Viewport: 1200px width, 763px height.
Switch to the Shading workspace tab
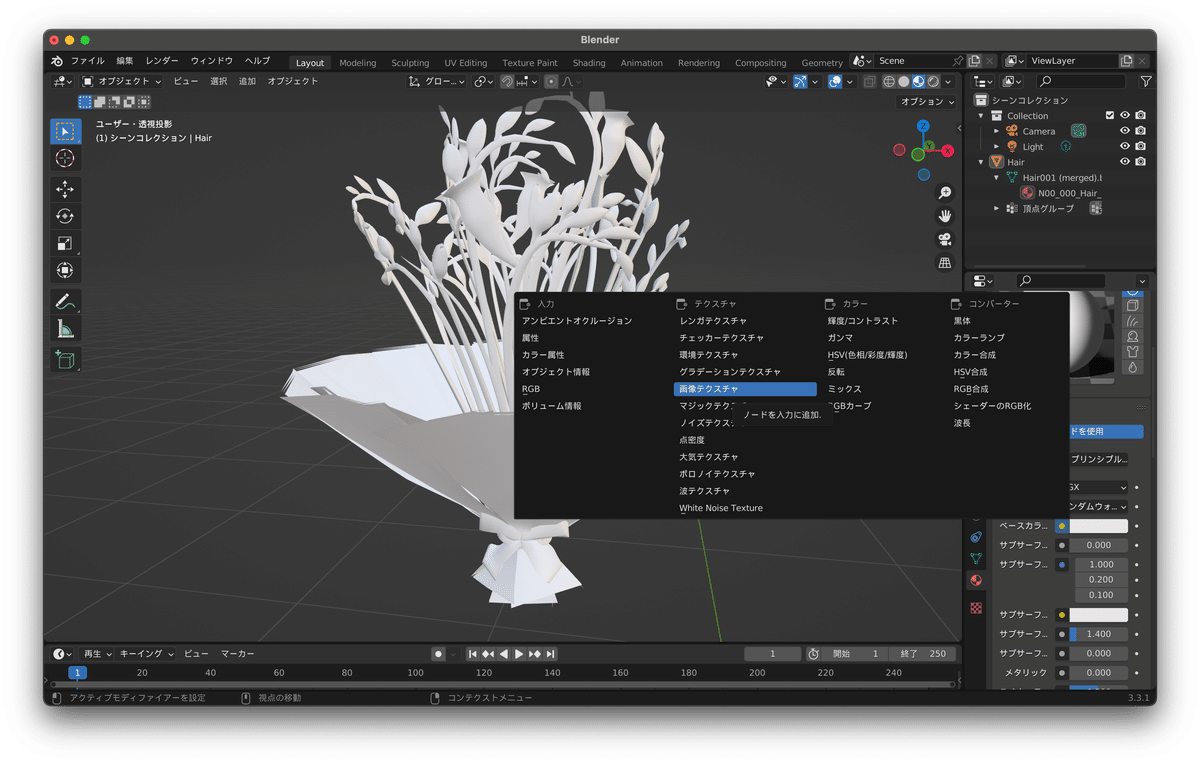[x=589, y=62]
